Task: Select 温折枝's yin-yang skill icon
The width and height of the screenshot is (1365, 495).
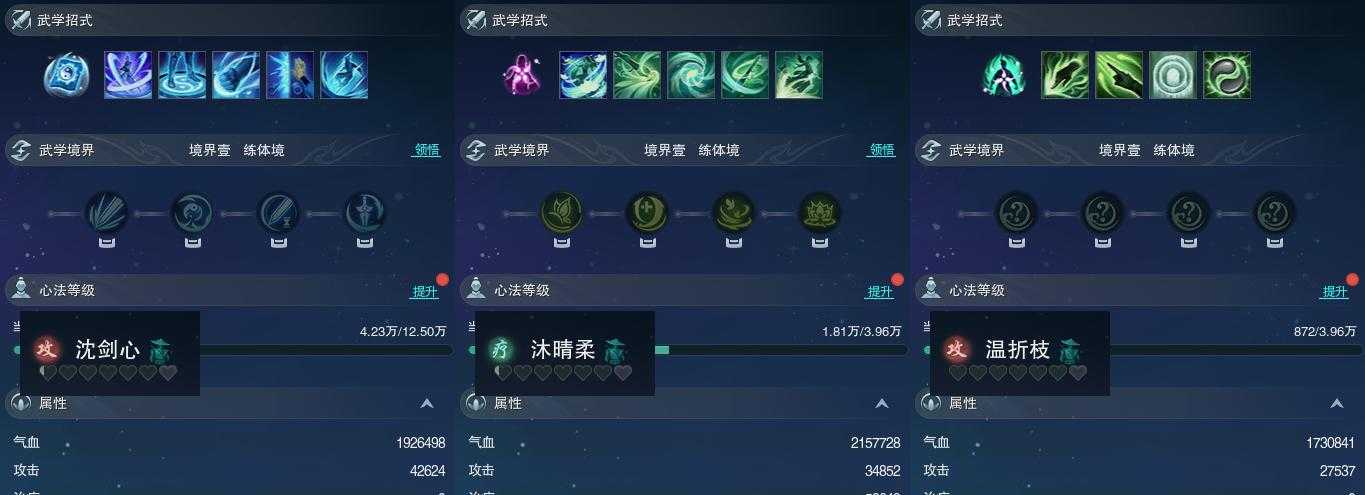Action: click(x=1227, y=75)
